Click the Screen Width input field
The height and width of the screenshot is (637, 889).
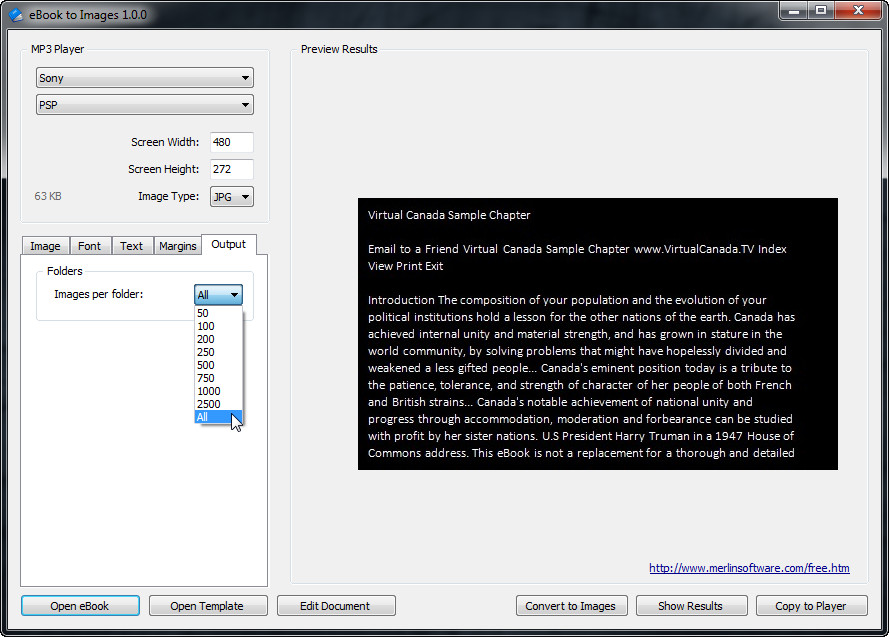click(231, 142)
